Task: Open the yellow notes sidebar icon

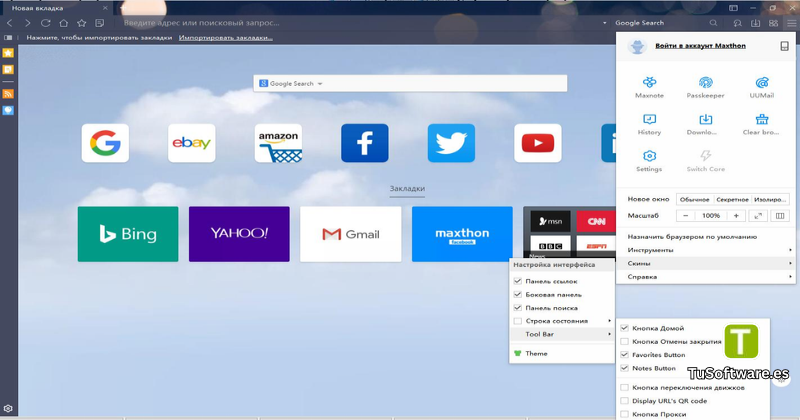Action: click(x=8, y=69)
